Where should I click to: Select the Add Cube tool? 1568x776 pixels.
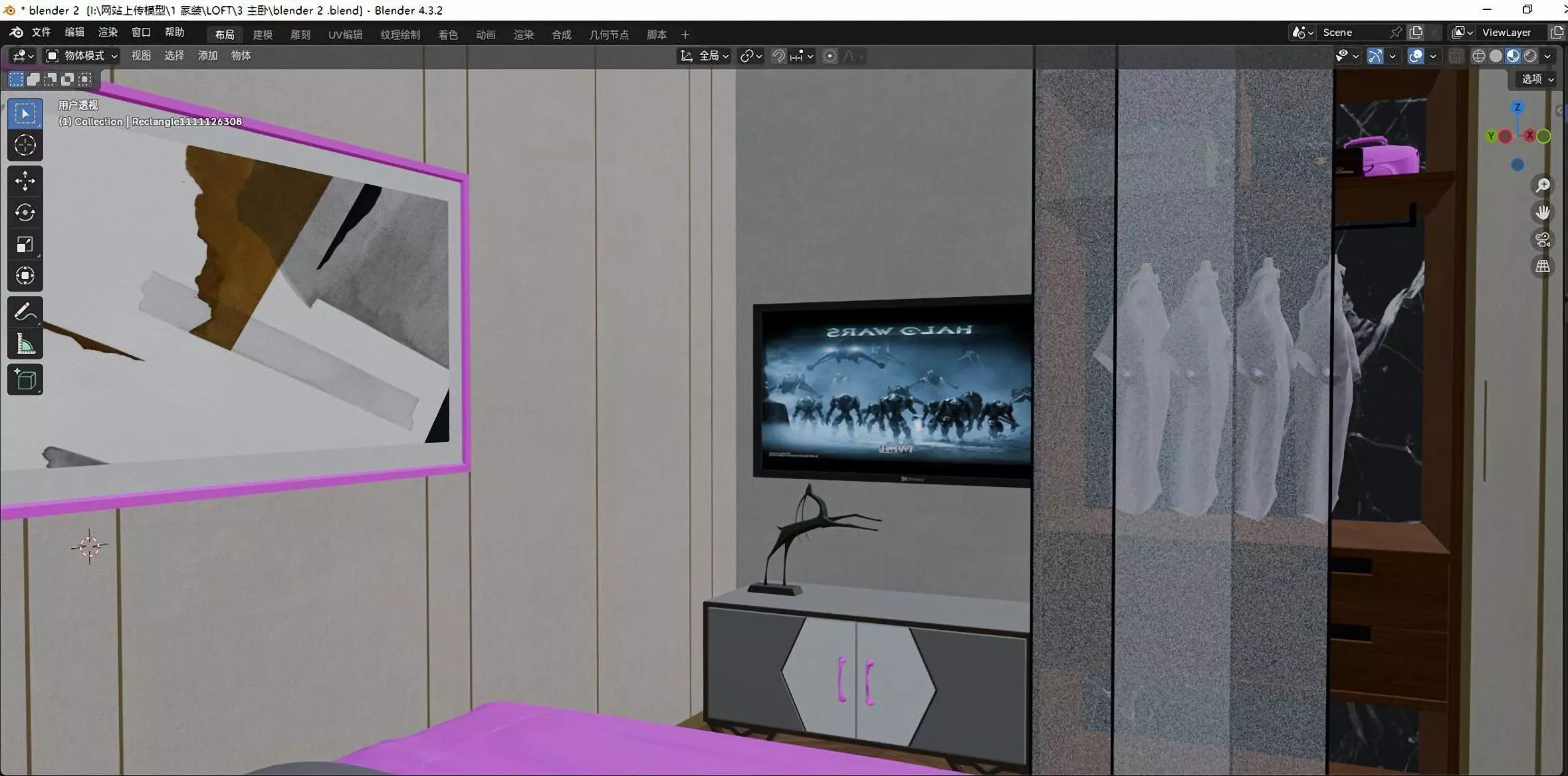tap(25, 379)
